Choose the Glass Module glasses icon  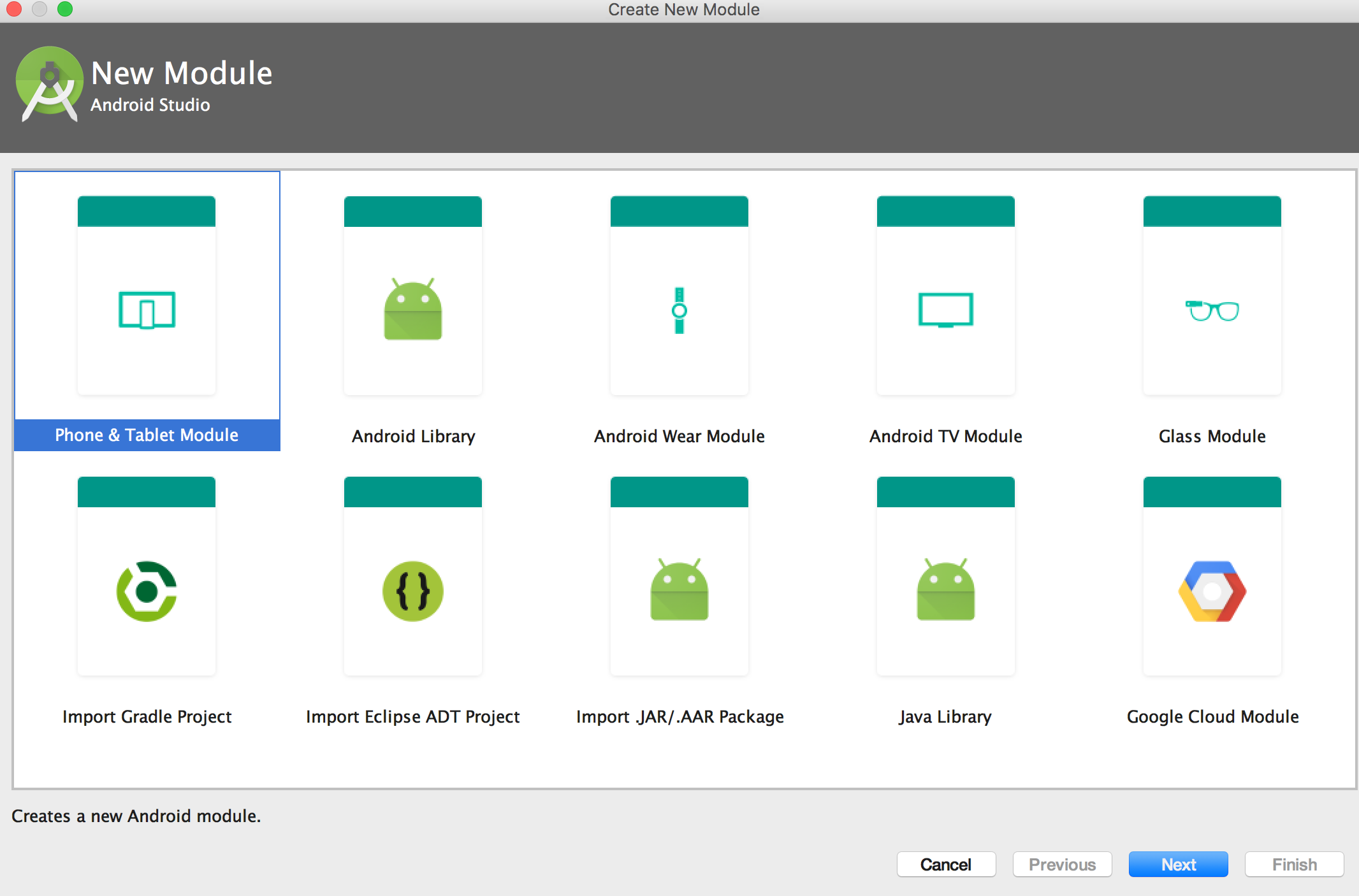(1212, 310)
